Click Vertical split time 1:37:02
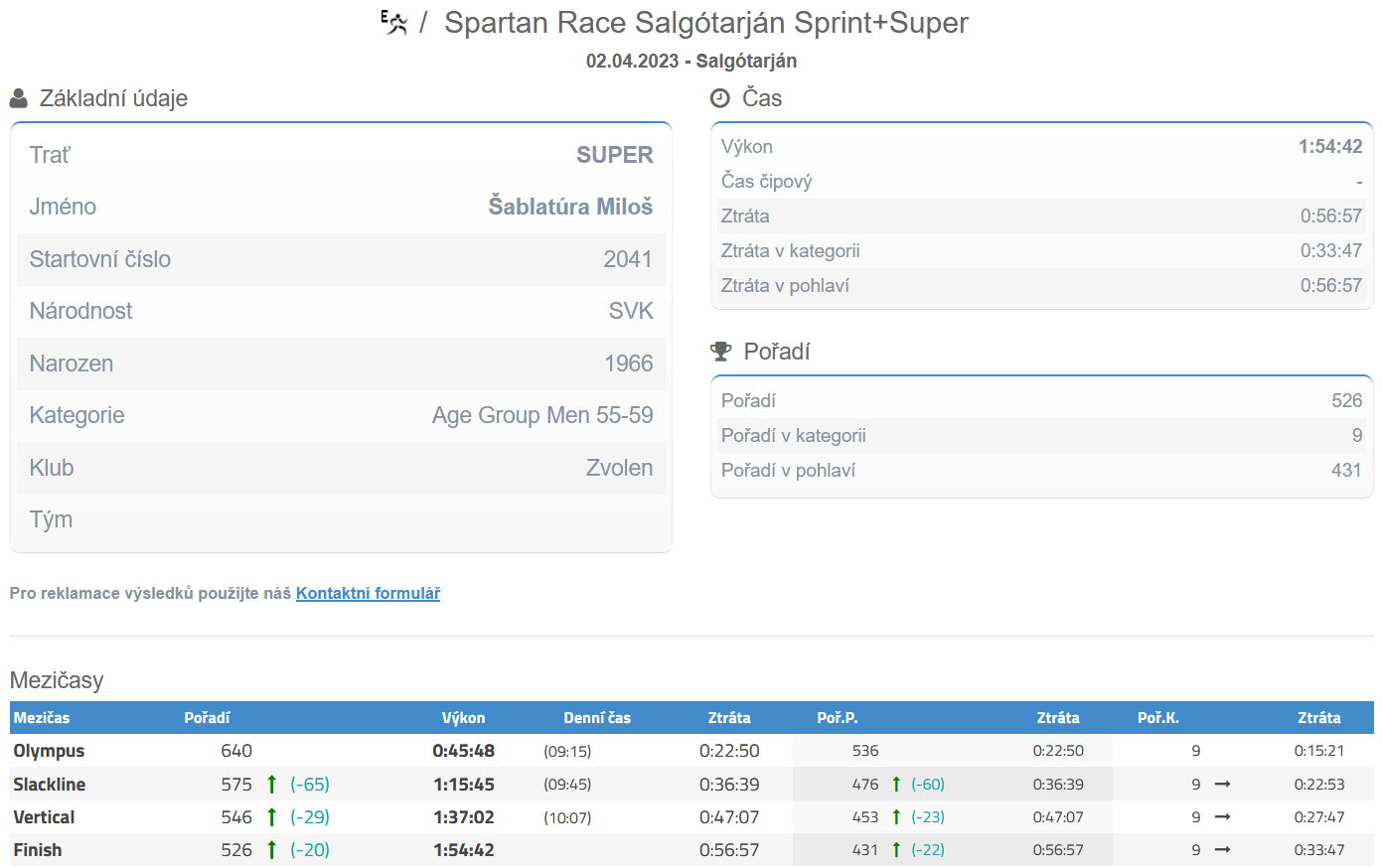 coord(464,816)
